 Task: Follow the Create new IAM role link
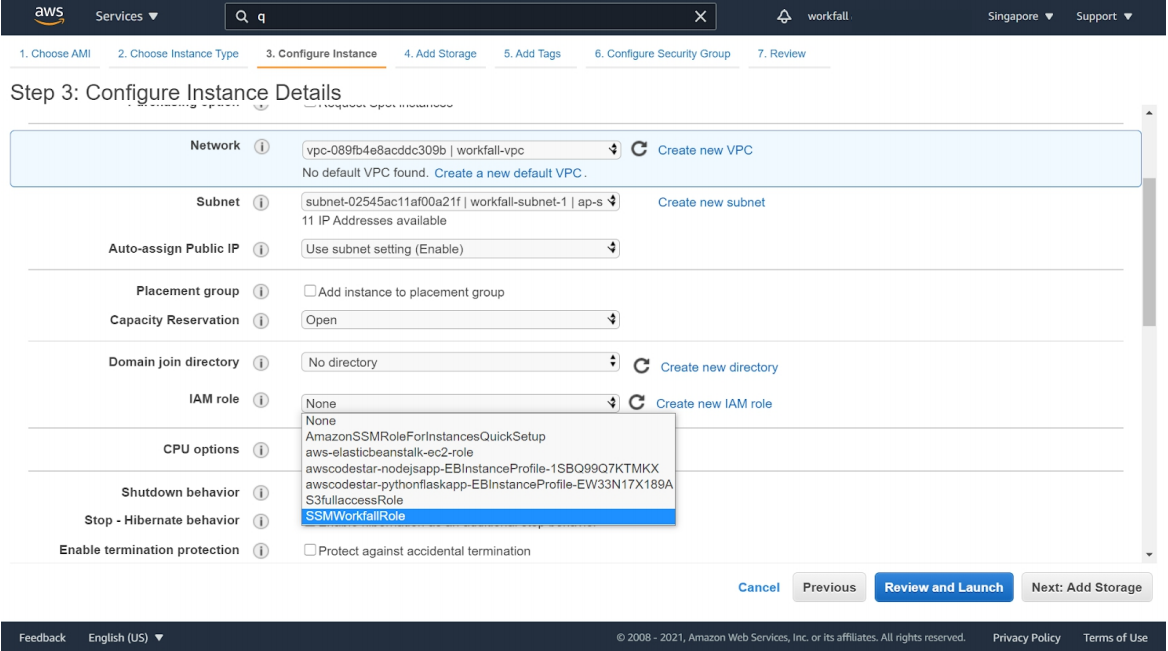[714, 404]
